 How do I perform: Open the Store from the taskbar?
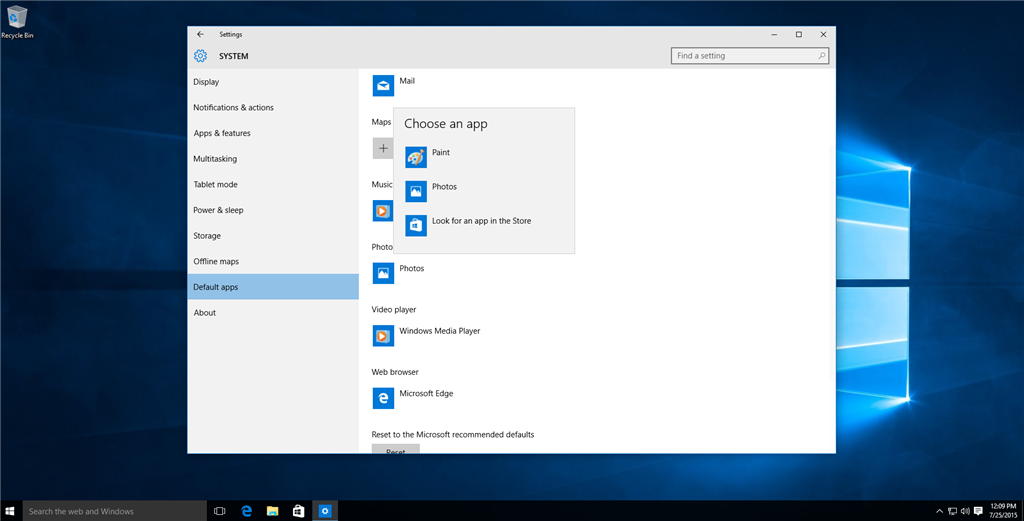pos(298,511)
